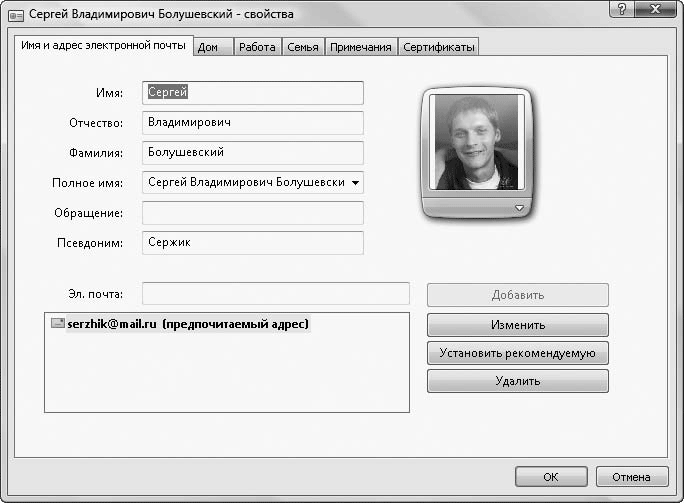684x503 pixels.
Task: Focus the Эл. почта input field
Action: [x=276, y=294]
